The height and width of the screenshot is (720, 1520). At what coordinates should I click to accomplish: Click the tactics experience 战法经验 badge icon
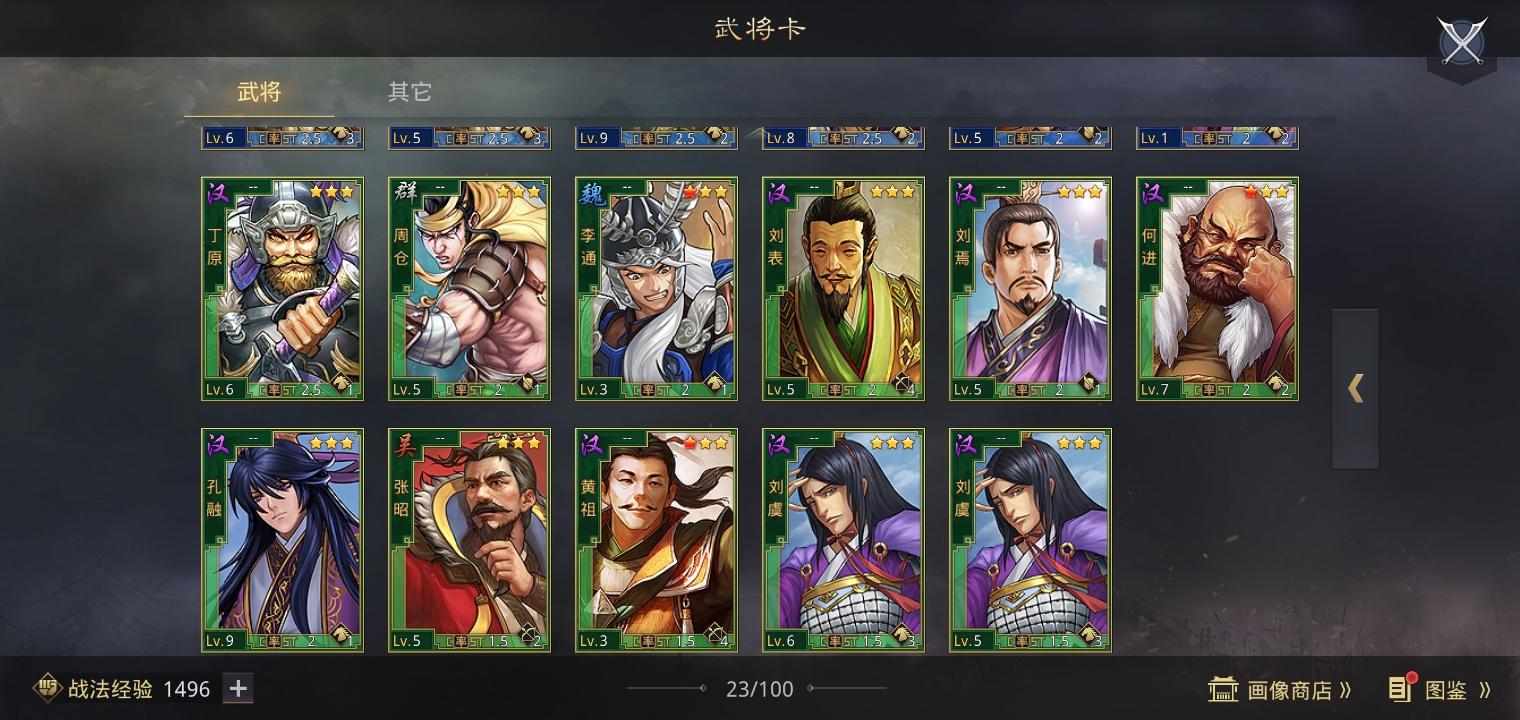coord(47,688)
